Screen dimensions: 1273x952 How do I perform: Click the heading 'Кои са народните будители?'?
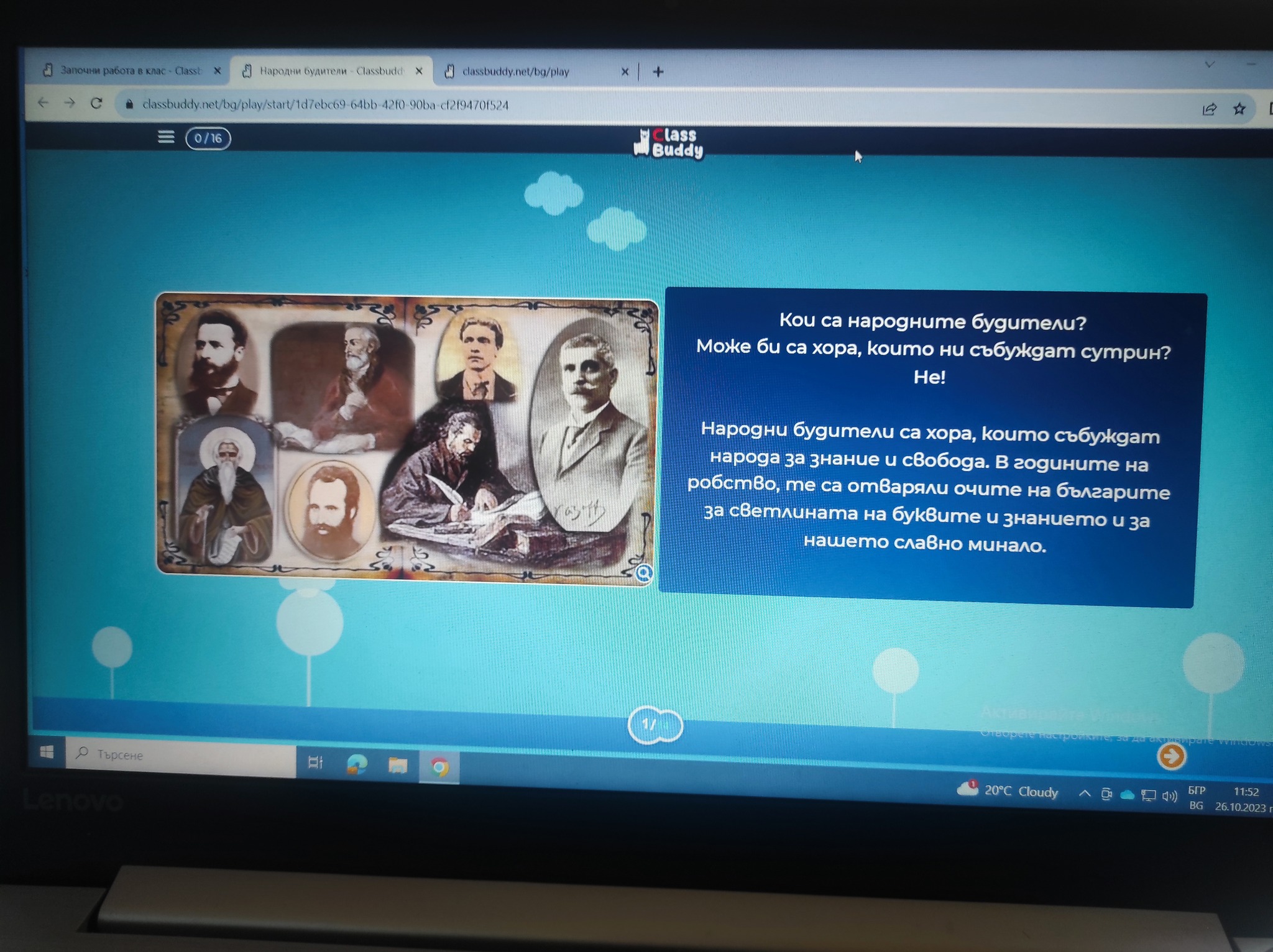point(932,322)
